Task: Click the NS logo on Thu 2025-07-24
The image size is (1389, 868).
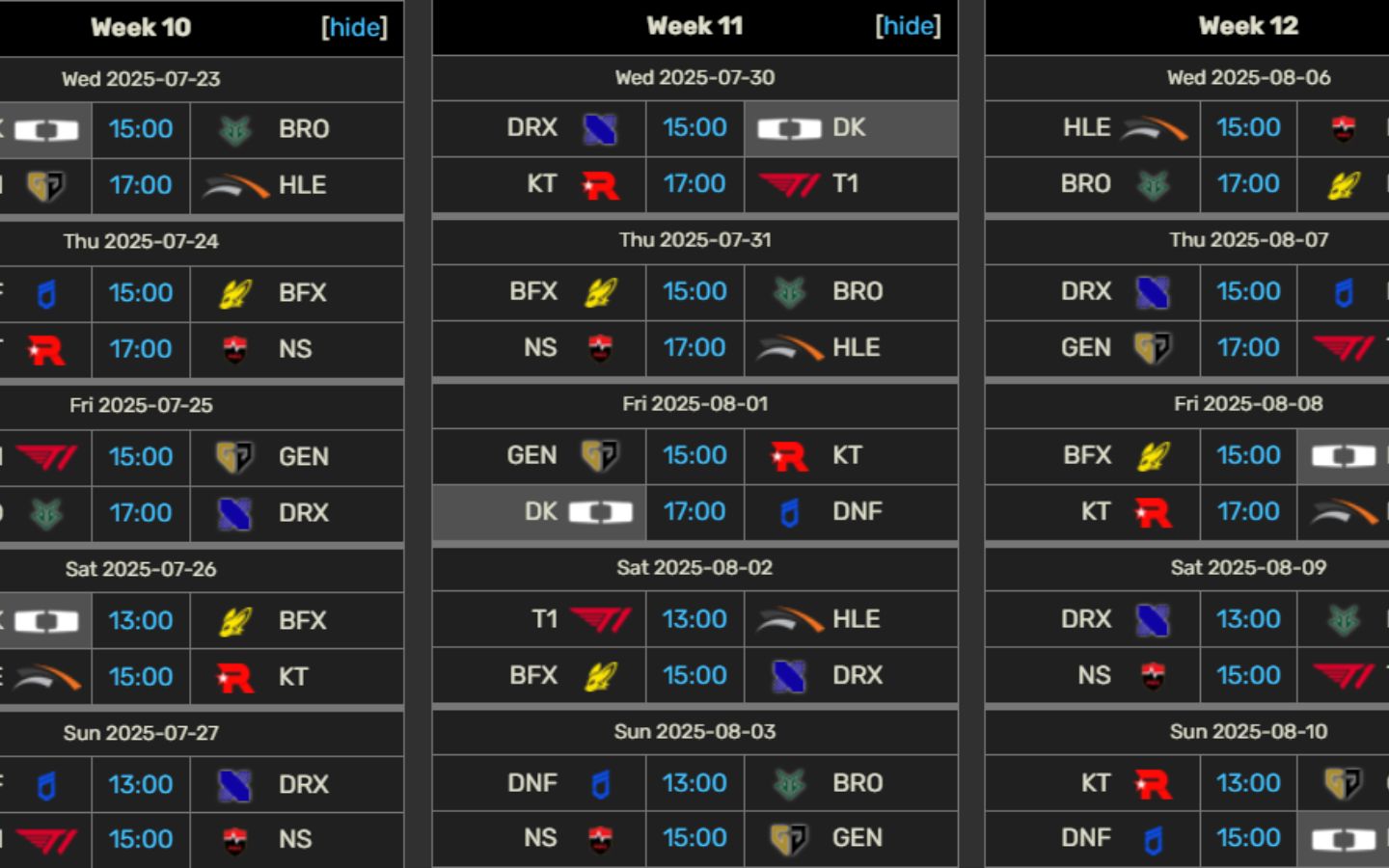Action: coord(235,350)
